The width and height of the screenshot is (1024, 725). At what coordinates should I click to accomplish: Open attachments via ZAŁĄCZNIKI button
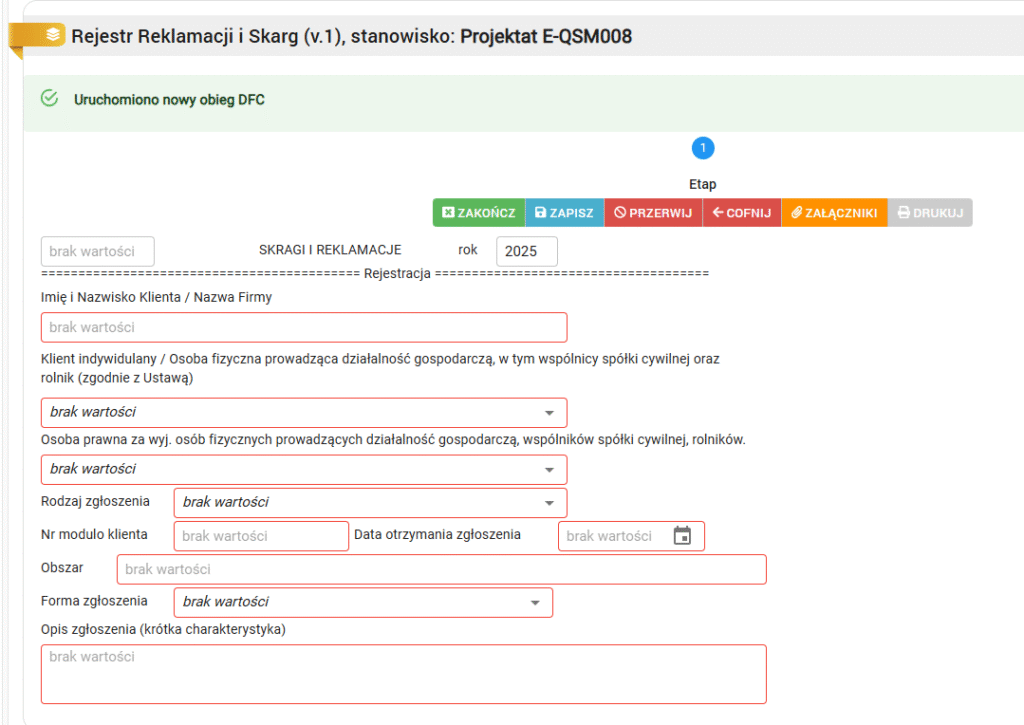[834, 213]
